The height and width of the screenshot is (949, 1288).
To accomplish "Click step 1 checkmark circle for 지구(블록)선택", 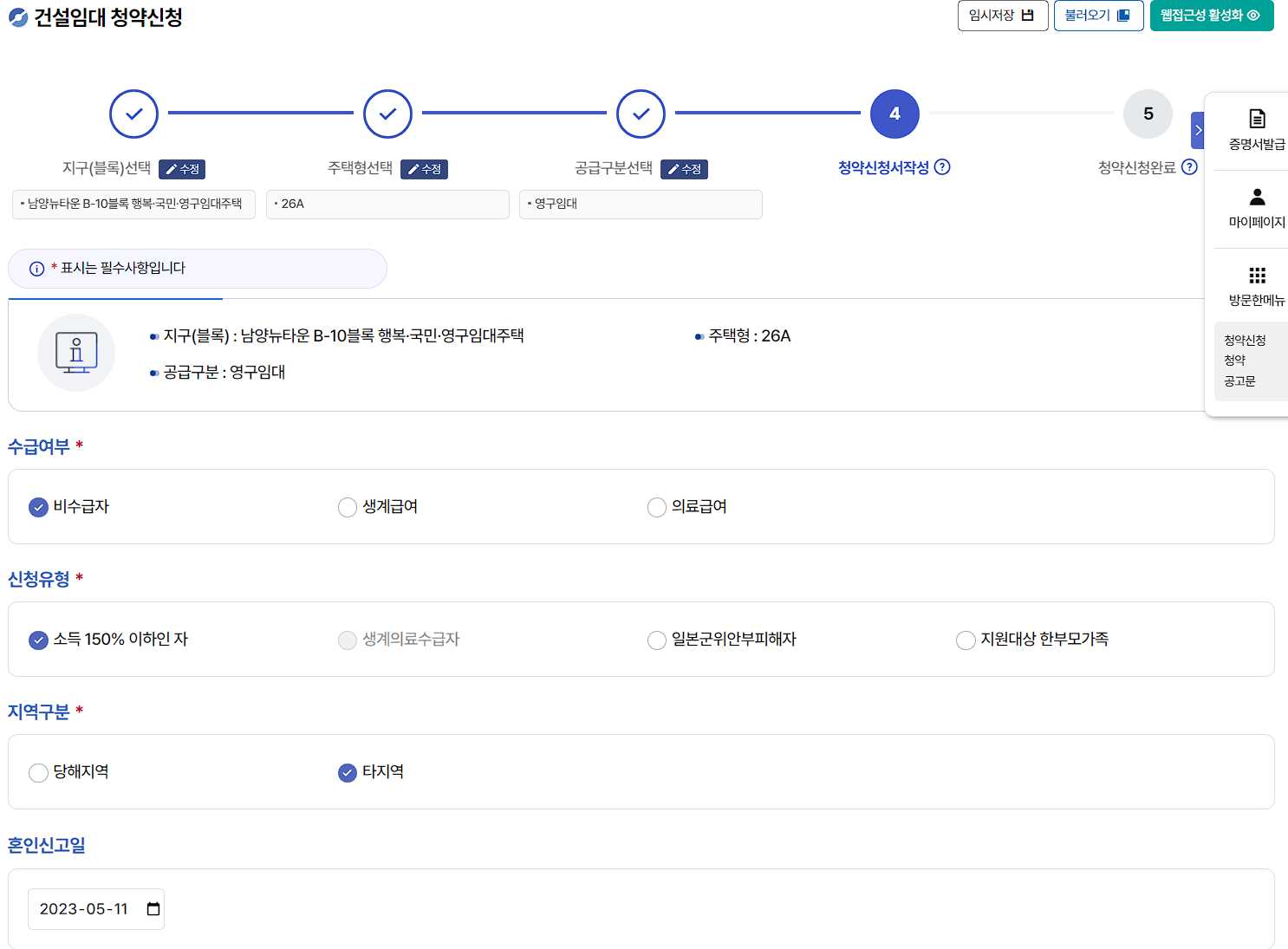I will tap(133, 114).
